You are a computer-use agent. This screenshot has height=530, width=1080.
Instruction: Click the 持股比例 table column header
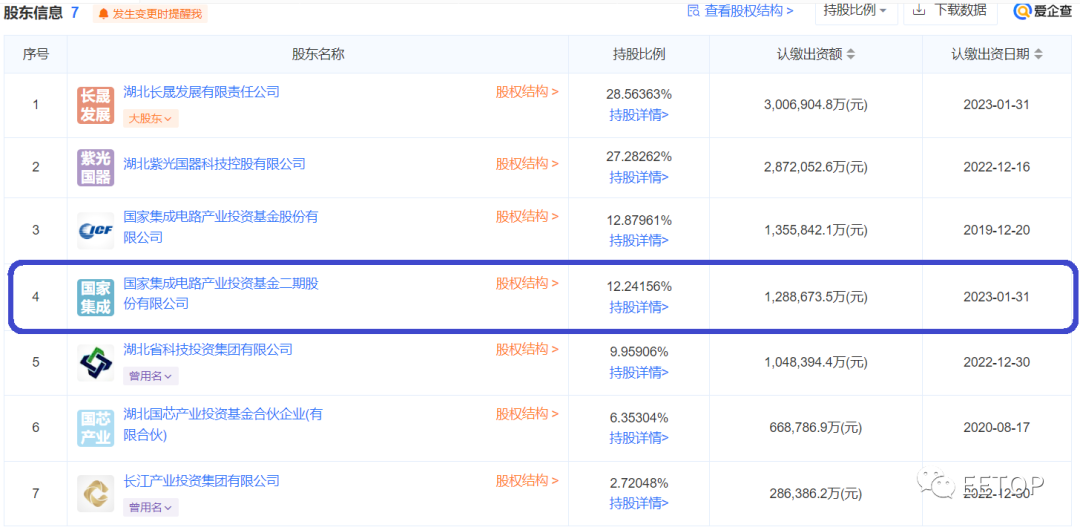(639, 54)
